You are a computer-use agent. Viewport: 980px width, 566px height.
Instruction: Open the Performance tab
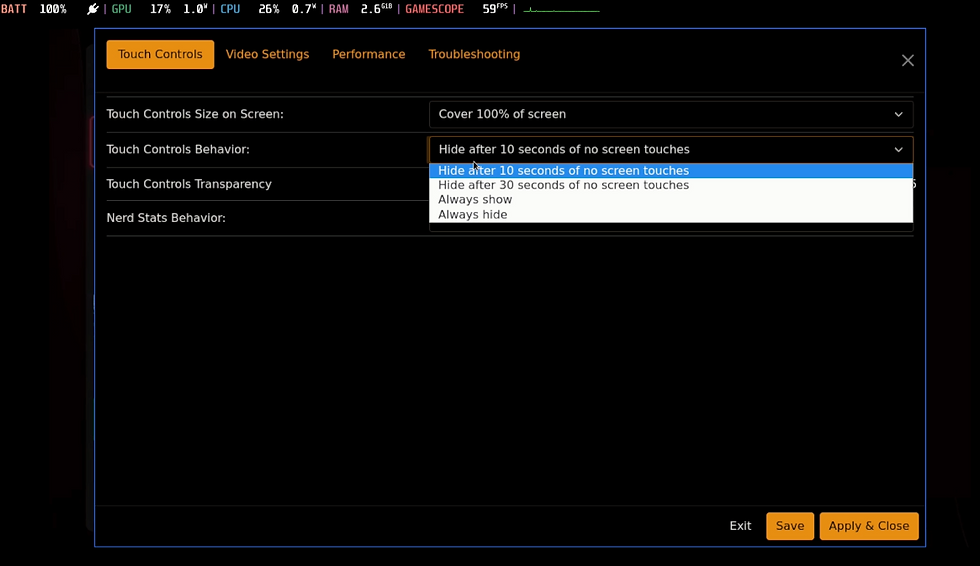(x=369, y=54)
